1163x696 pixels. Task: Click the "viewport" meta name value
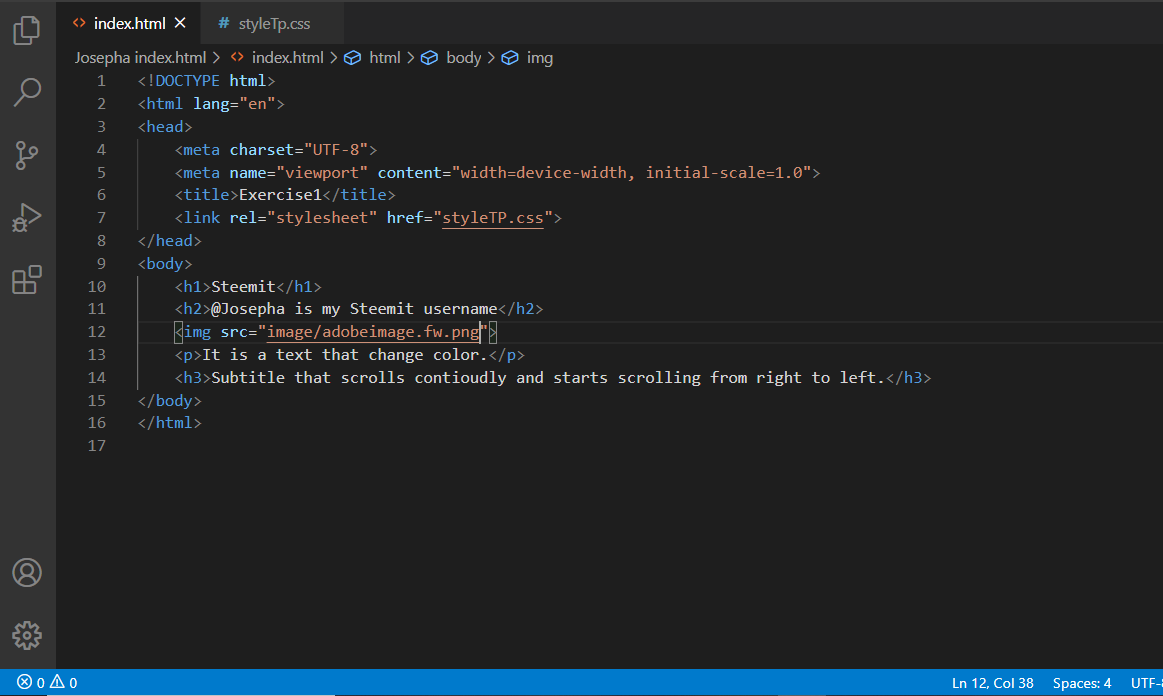point(322,172)
